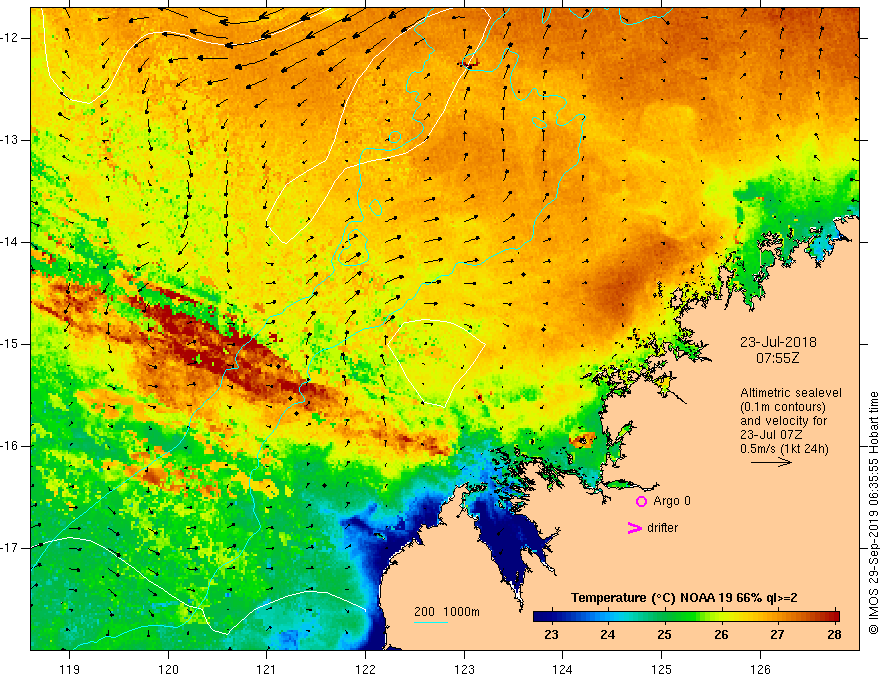Viewport: 880px width, 680px height.
Task: Click the 200 1000m depth label
Action: [447, 612]
